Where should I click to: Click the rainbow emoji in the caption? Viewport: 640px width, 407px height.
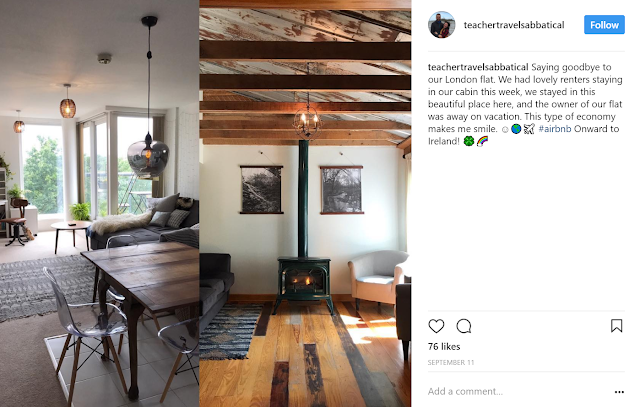click(482, 141)
